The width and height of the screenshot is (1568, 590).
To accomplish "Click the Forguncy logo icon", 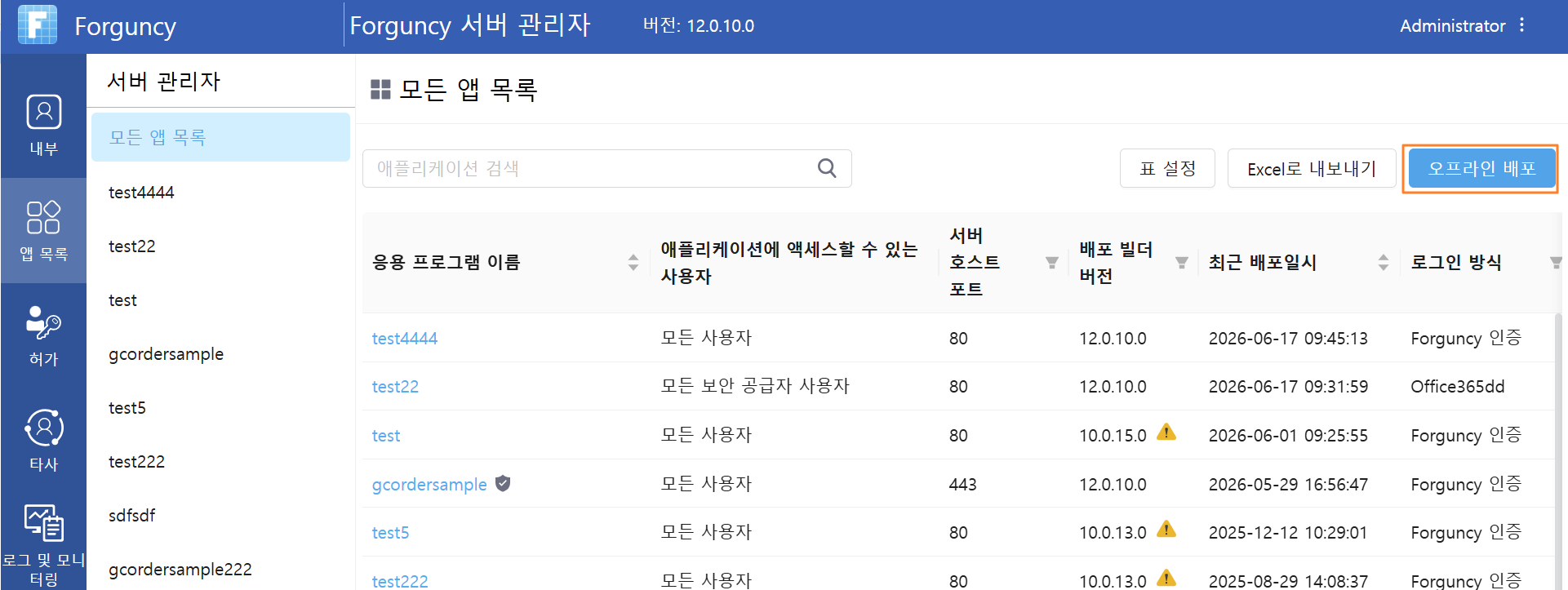I will [38, 24].
